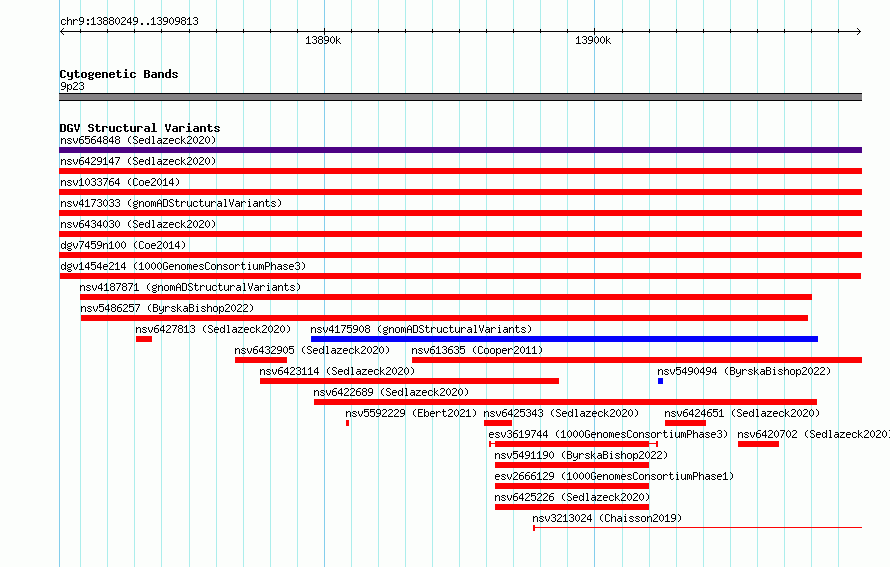This screenshot has height=567, width=890.
Task: Open nsv5491190 (ByrskaBishop2022) label
Action: [581, 455]
